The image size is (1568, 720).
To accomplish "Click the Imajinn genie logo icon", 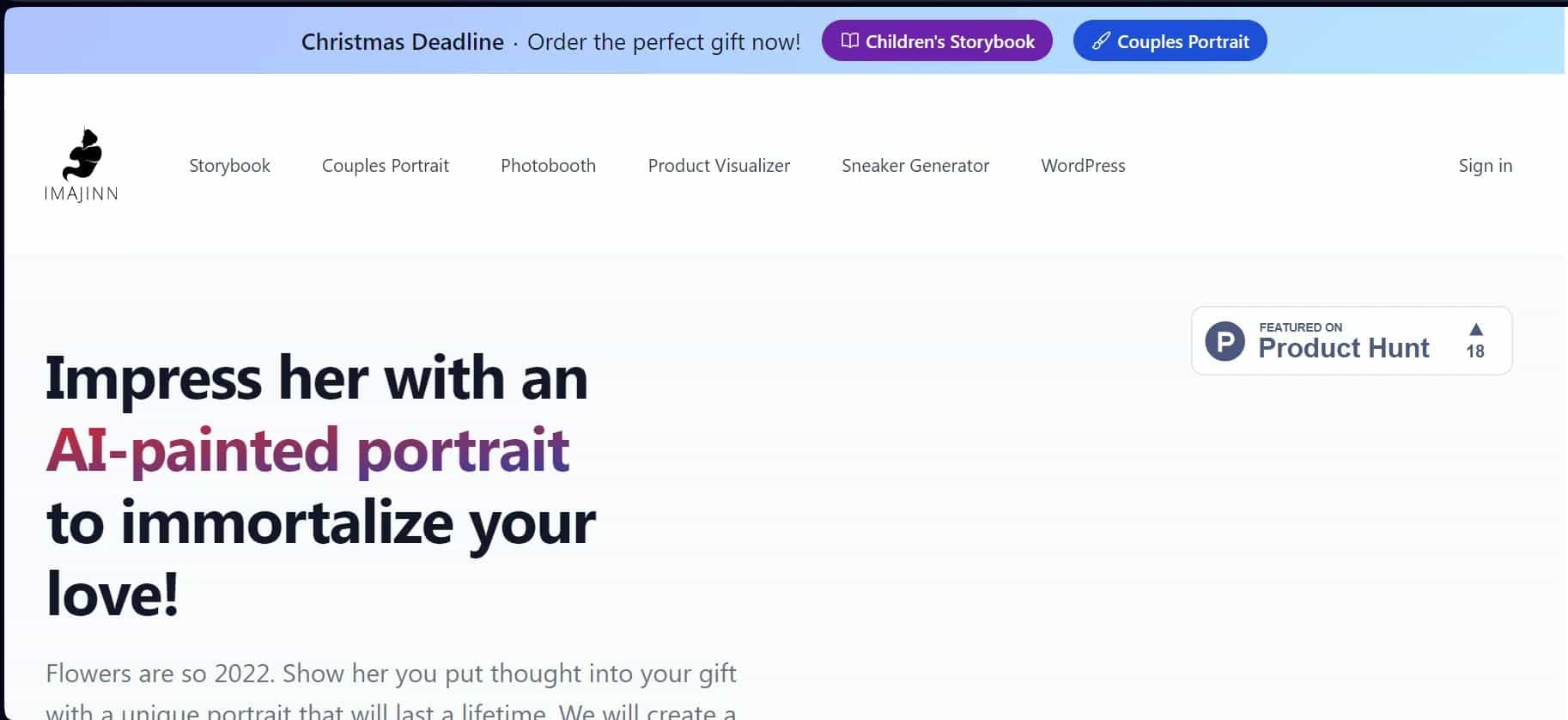I will (x=82, y=154).
